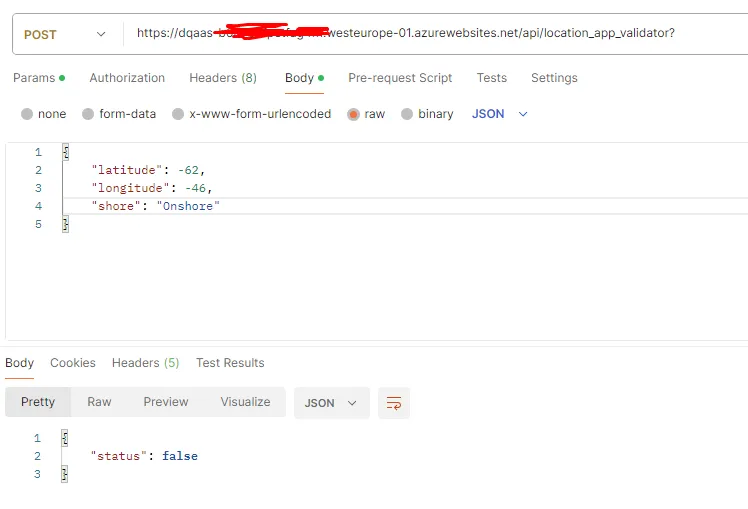Screen dimensions: 748x509
Task: Open the Test Results tab
Action: coord(230,363)
